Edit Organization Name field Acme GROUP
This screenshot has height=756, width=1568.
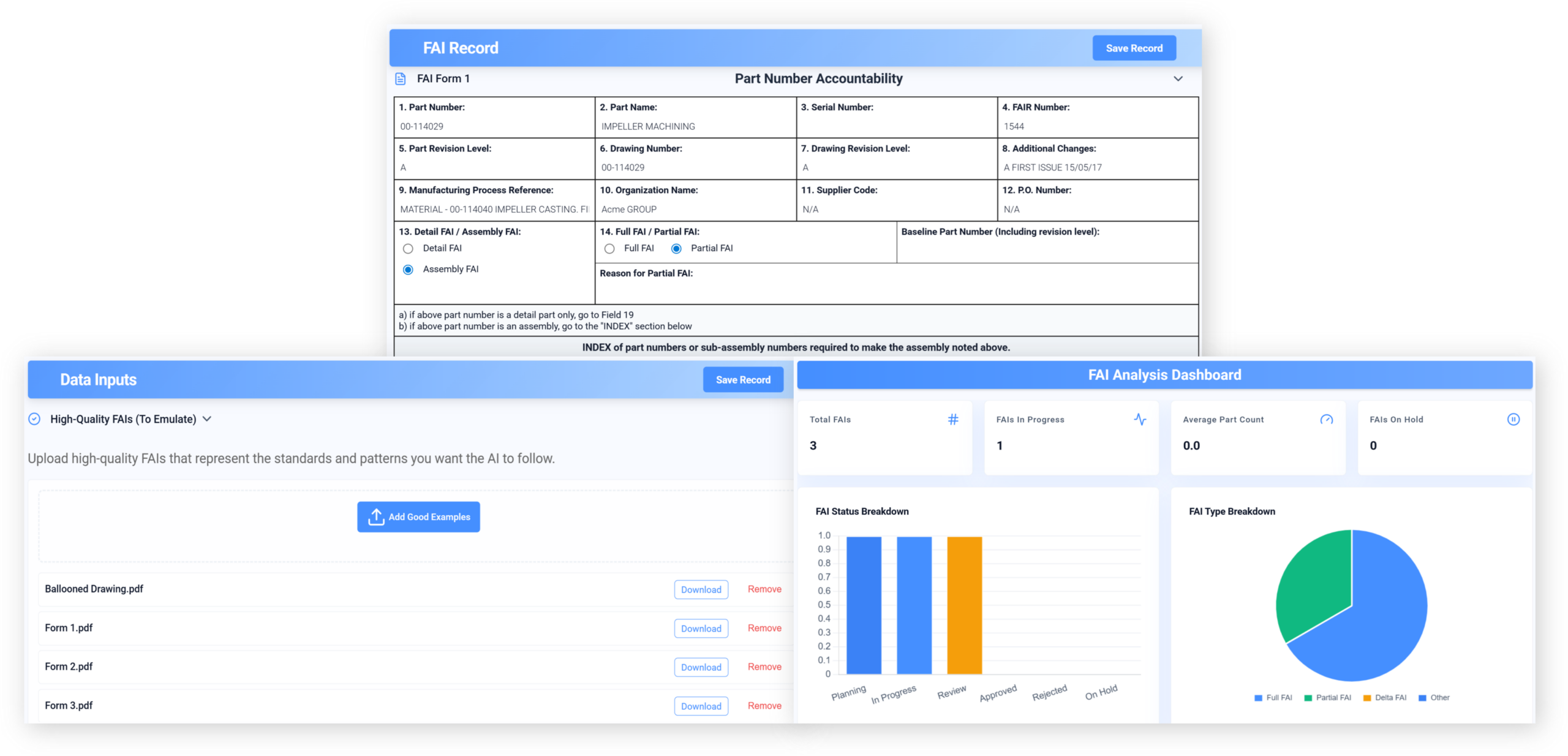coord(695,209)
